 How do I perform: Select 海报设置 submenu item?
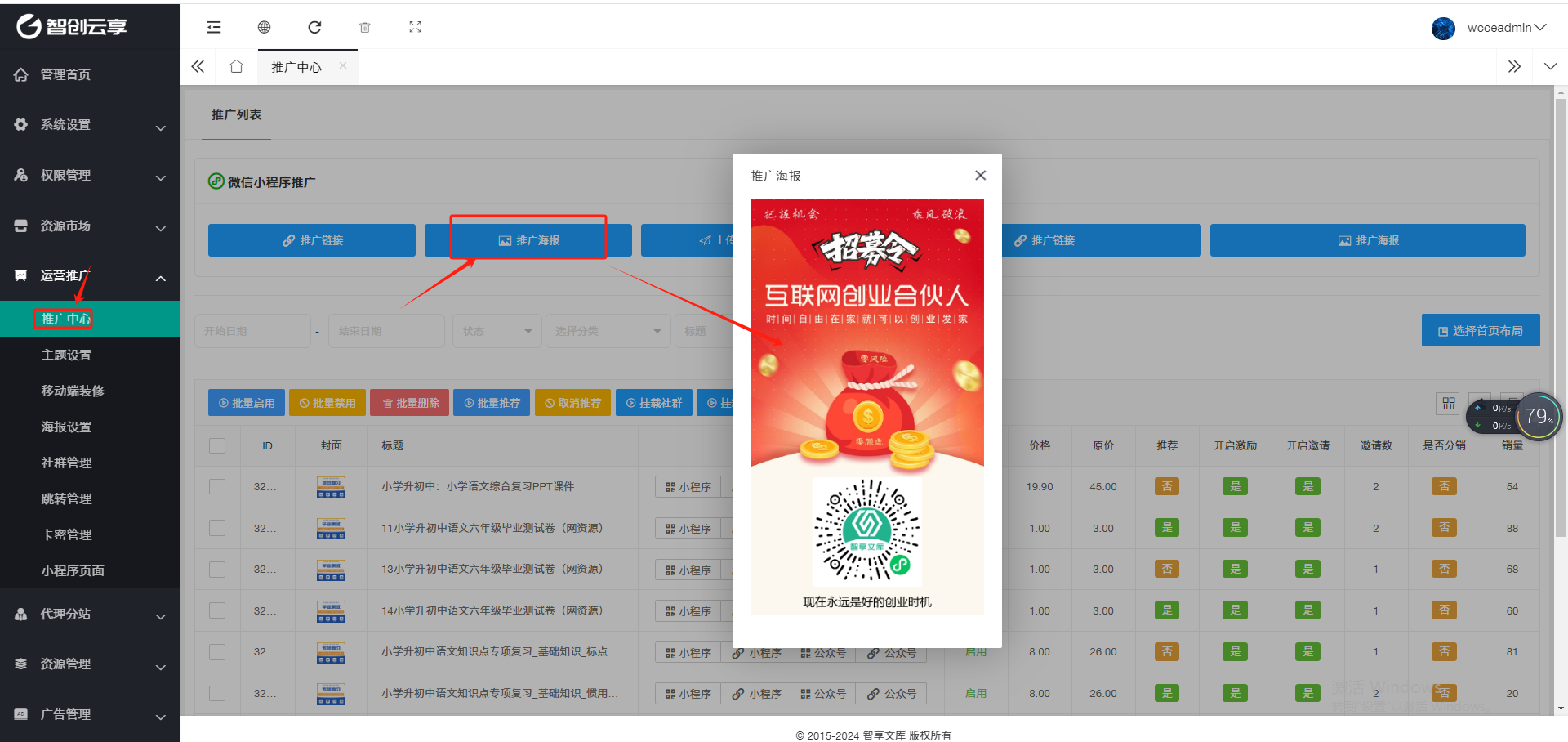point(90,427)
